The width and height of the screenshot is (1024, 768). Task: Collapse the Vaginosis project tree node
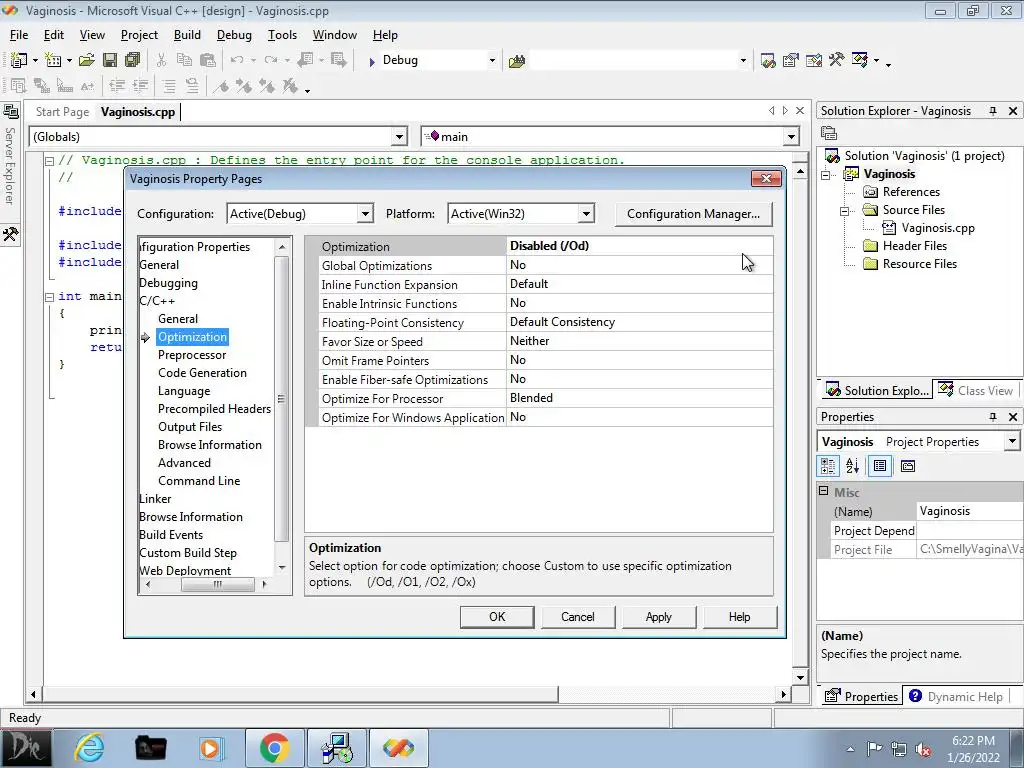click(x=825, y=175)
